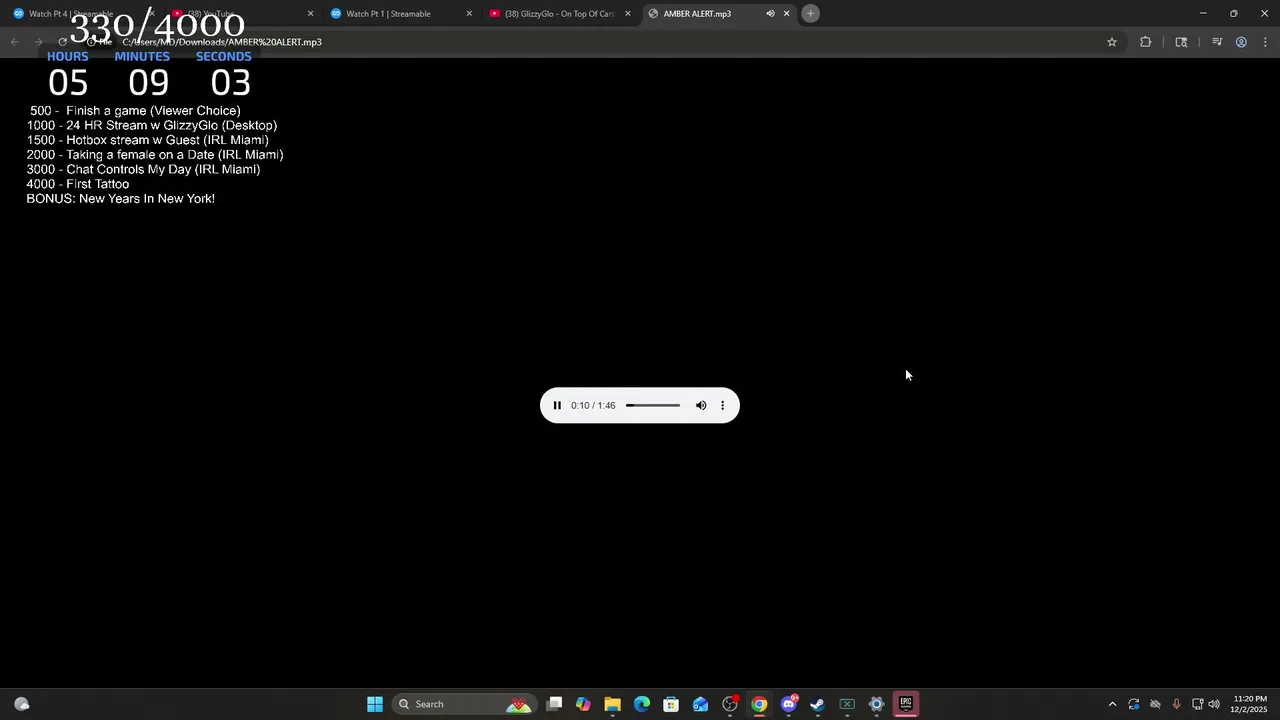Open the Chrome three-dot menu
The image size is (1280, 720).
point(1265,42)
